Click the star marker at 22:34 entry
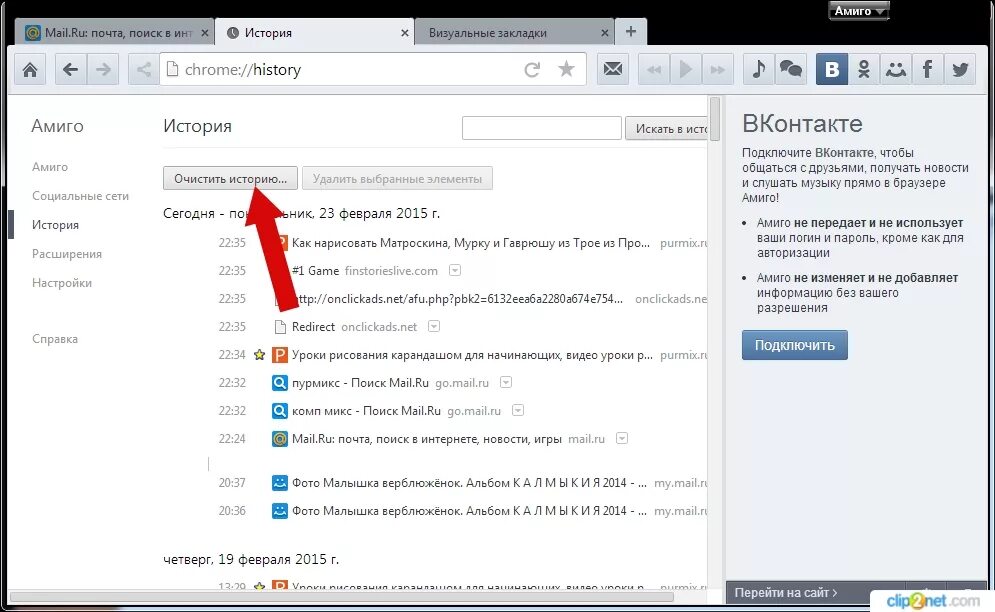This screenshot has height=612, width=995. tap(259, 354)
